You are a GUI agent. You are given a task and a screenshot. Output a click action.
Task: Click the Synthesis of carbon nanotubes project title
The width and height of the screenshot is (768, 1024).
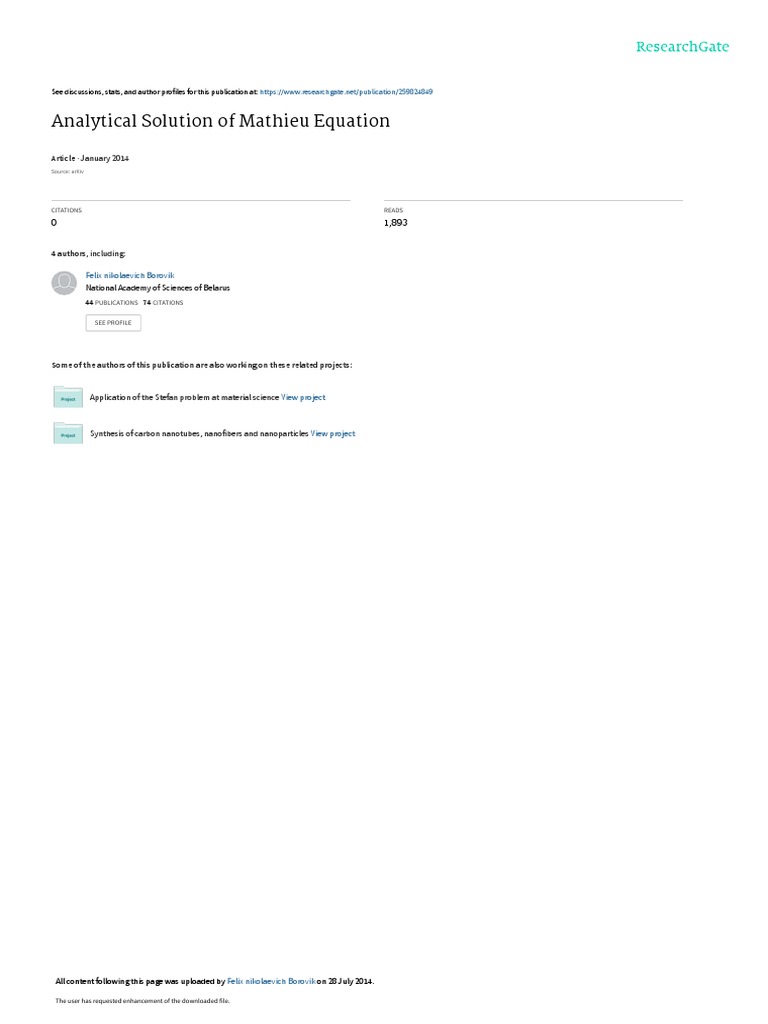point(199,434)
